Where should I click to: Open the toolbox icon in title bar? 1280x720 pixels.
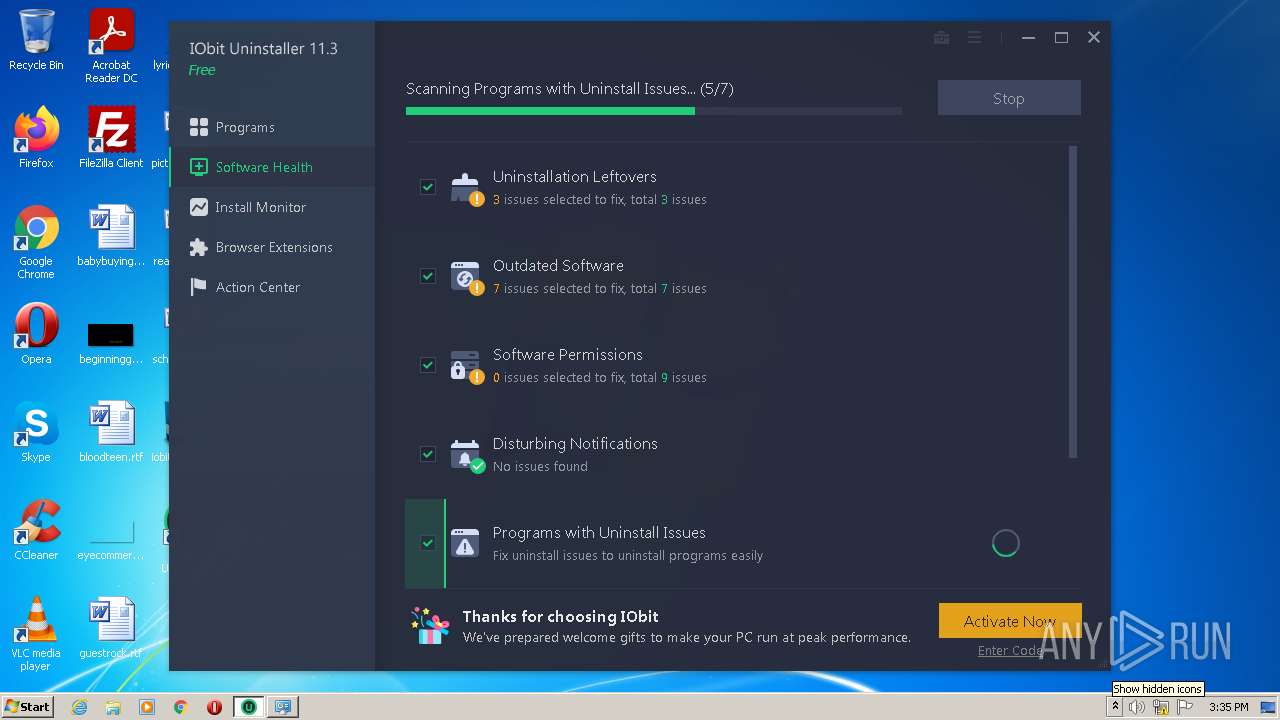(x=941, y=38)
